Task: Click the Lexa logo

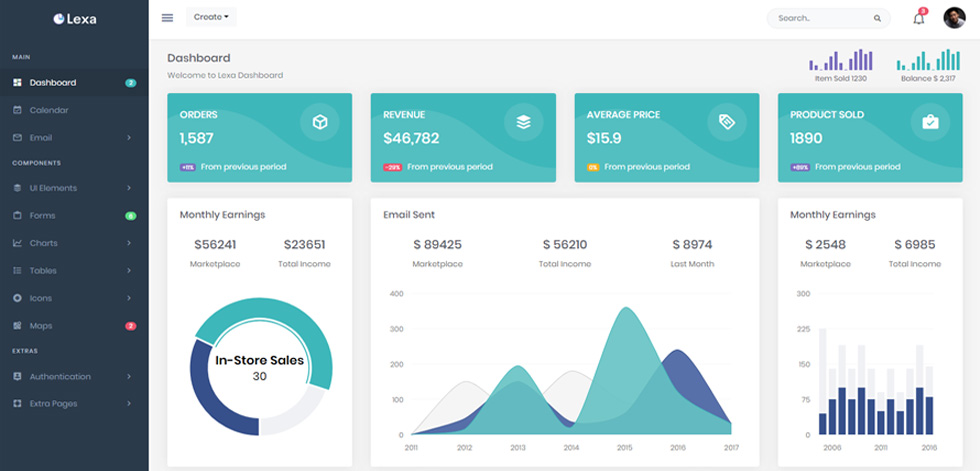Action: pyautogui.click(x=74, y=19)
